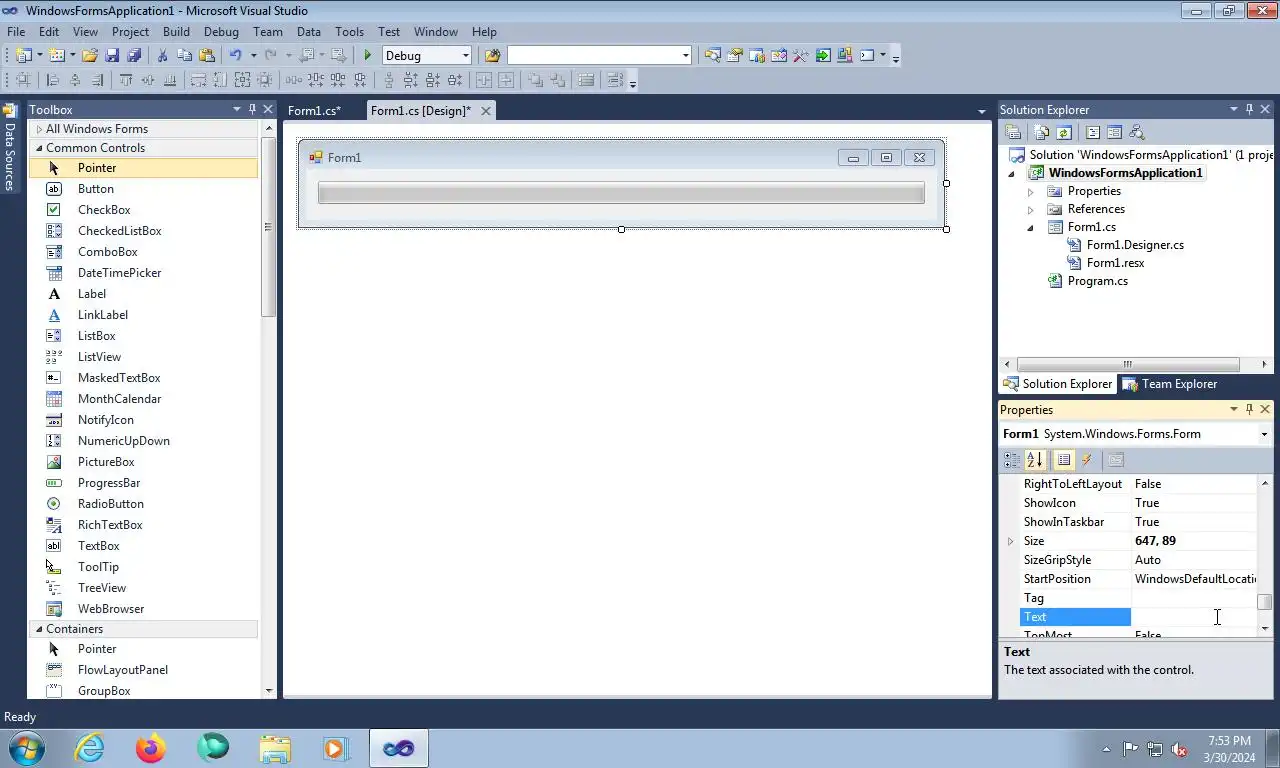Toggle auto-hide pin on Properties panel
The width and height of the screenshot is (1280, 768).
(1249, 409)
